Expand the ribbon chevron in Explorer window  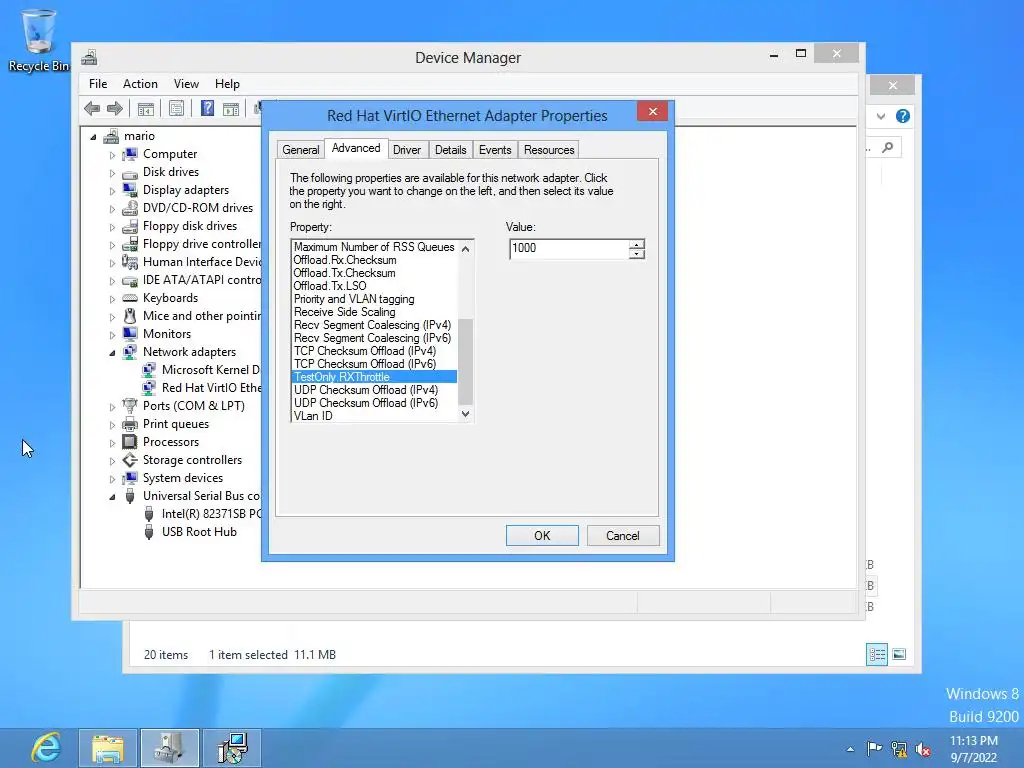[881, 116]
